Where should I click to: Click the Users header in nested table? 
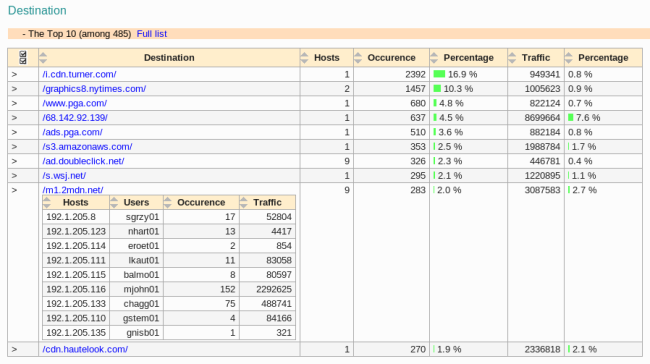pyautogui.click(x=136, y=203)
